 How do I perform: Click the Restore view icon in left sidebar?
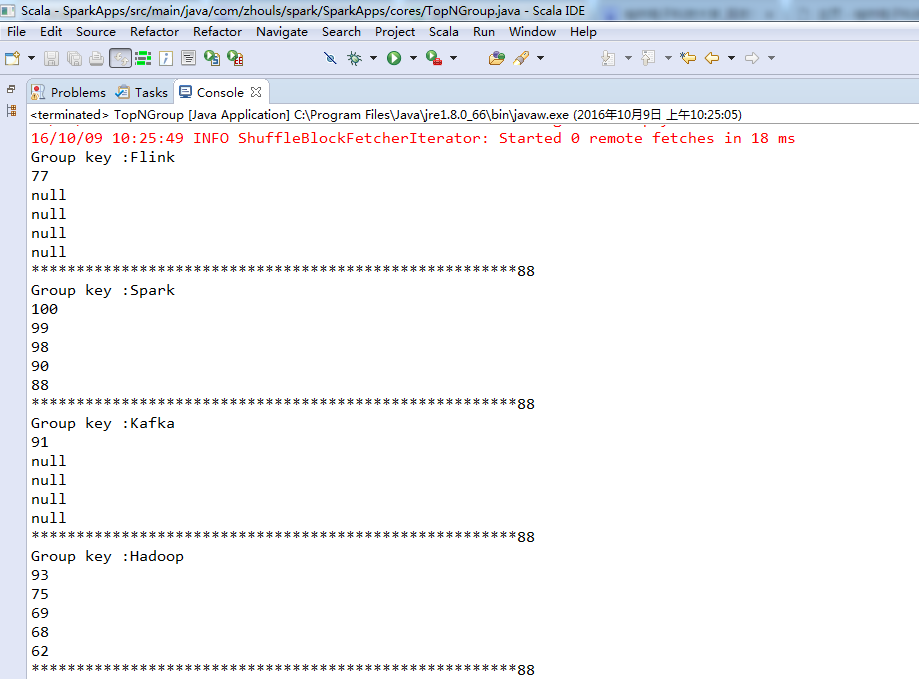(x=11, y=89)
